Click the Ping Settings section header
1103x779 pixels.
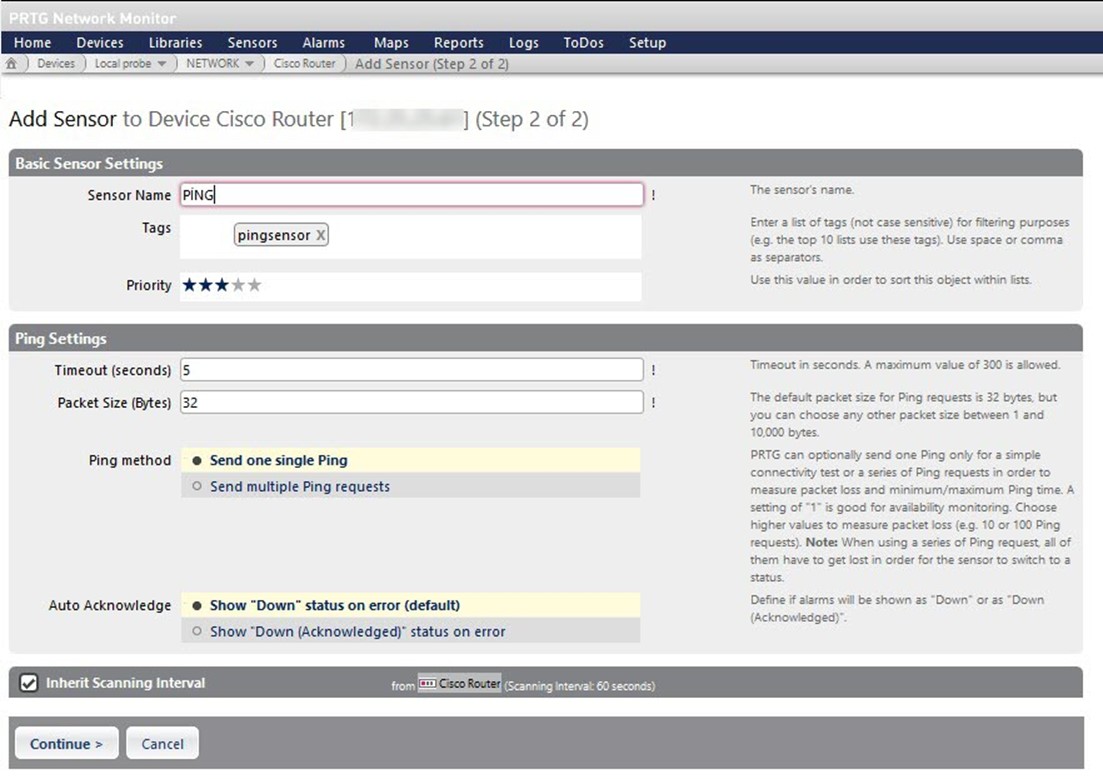click(x=545, y=338)
